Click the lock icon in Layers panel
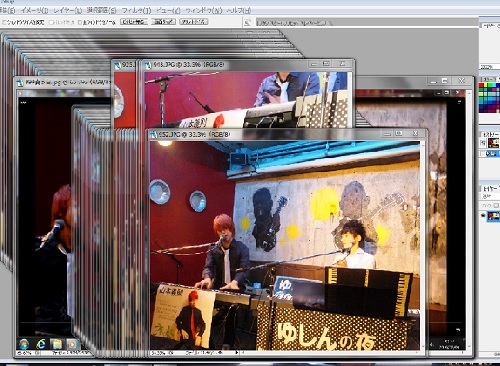 tap(496, 205)
